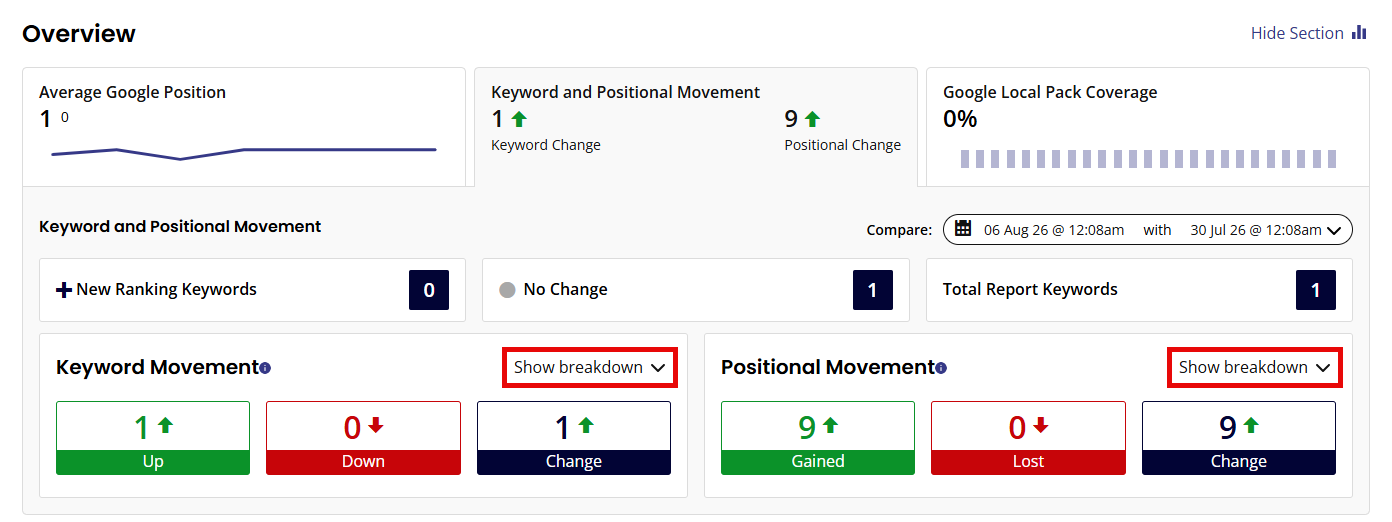Expand Keyword Movement's Show breakdown dropdown
Screen dimensions: 1392x522
click(x=590, y=367)
